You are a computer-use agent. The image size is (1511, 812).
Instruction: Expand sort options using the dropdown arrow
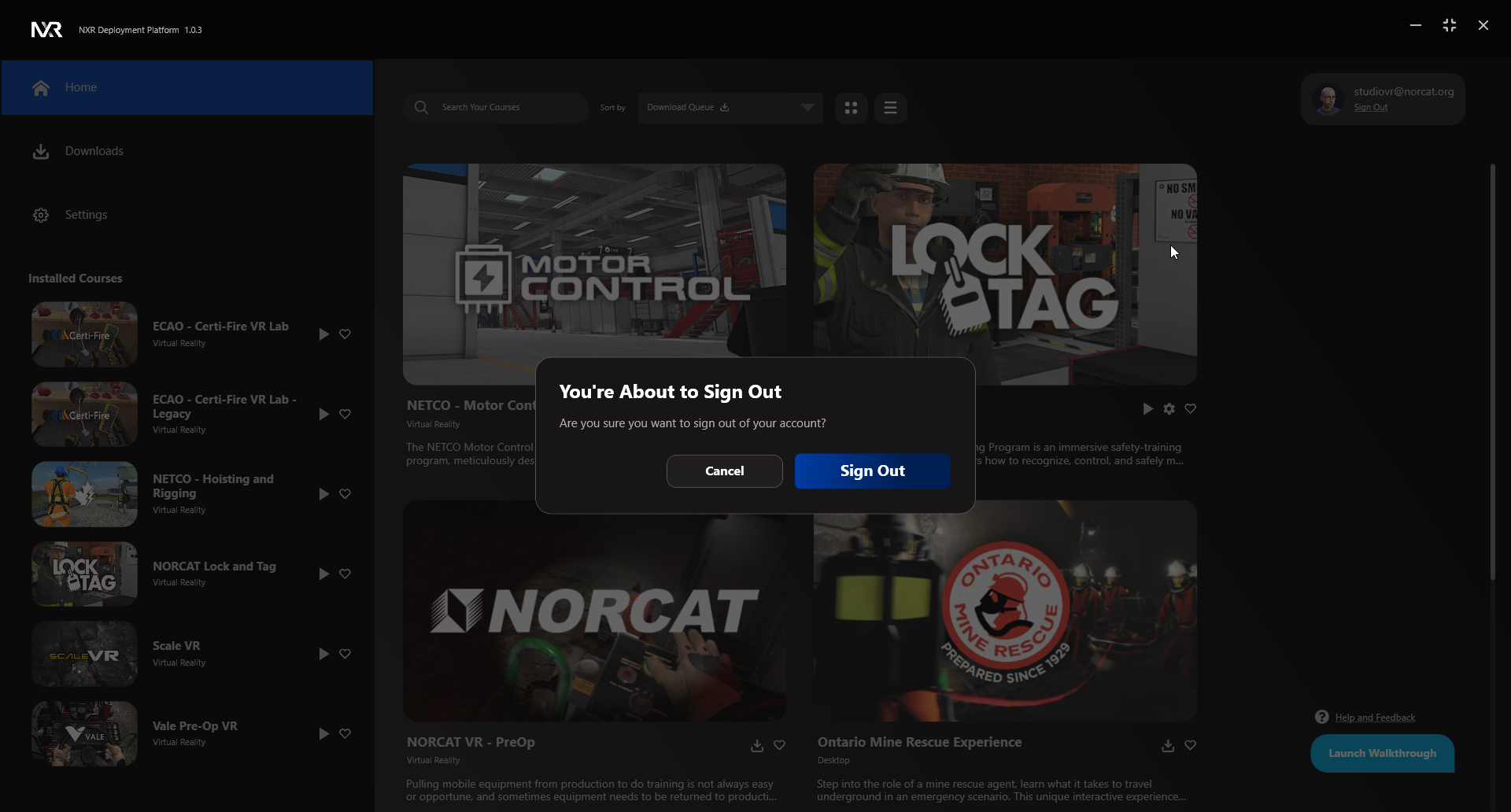click(807, 108)
